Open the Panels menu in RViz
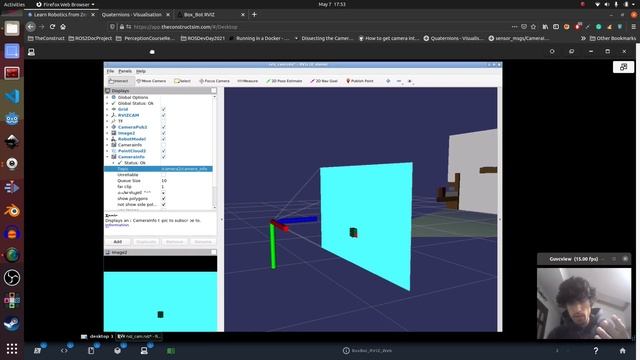The width and height of the screenshot is (640, 360). 125,71
